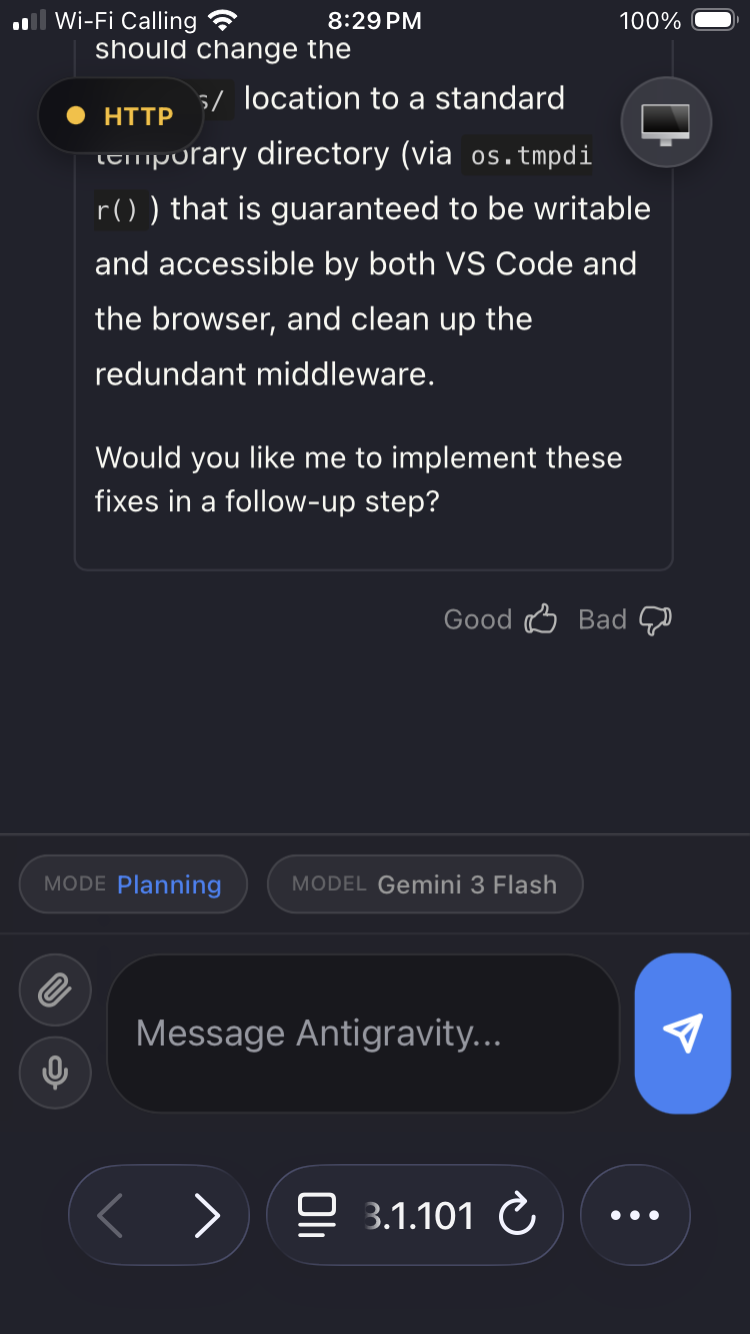The width and height of the screenshot is (750, 1334).
Task: Attach a file using the paperclip icon
Action: tap(55, 990)
